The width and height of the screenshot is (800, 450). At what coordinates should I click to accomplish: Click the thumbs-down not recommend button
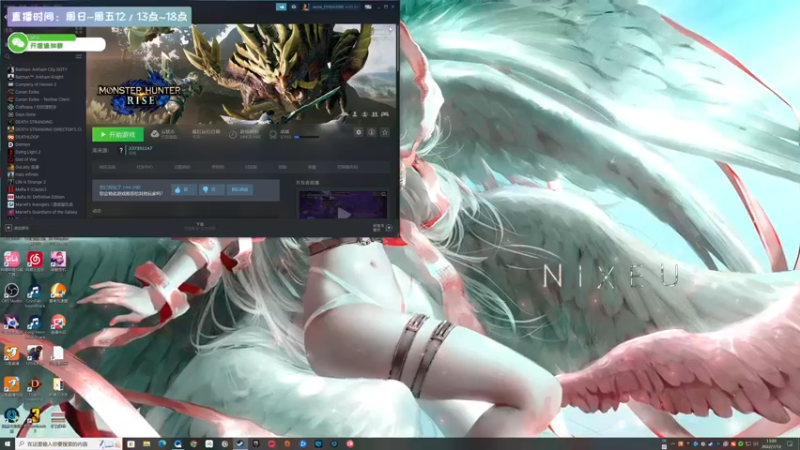(x=211, y=189)
